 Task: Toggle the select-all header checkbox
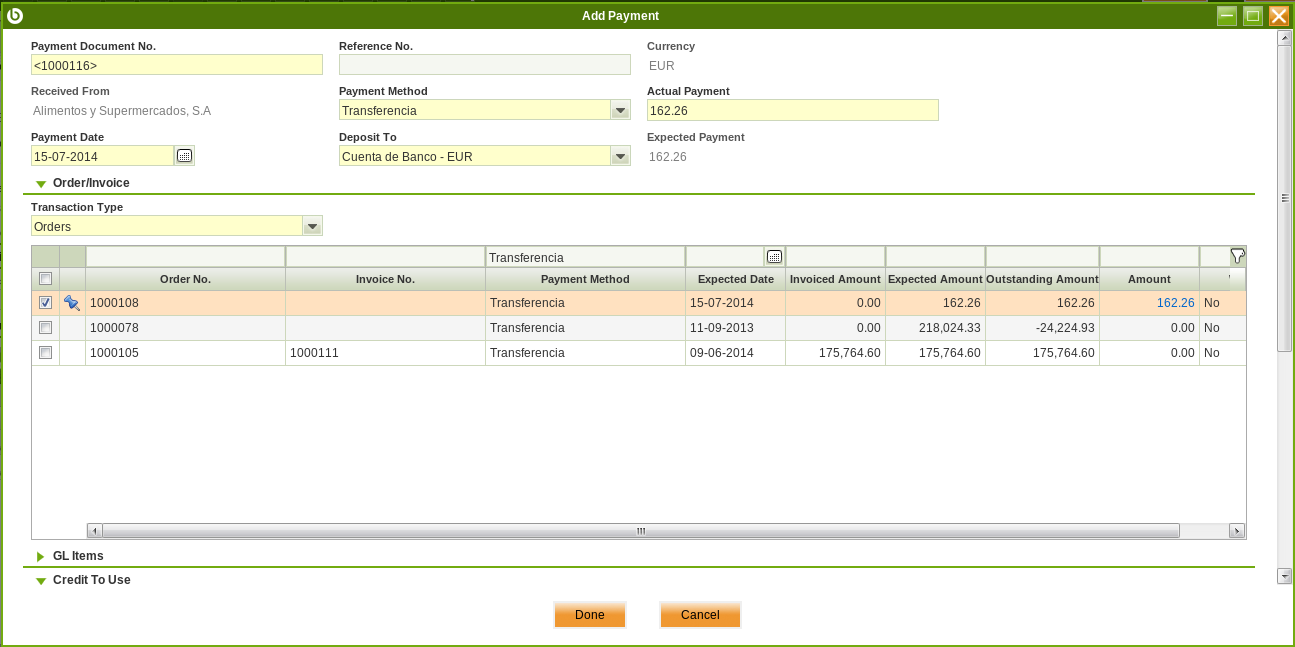point(45,279)
